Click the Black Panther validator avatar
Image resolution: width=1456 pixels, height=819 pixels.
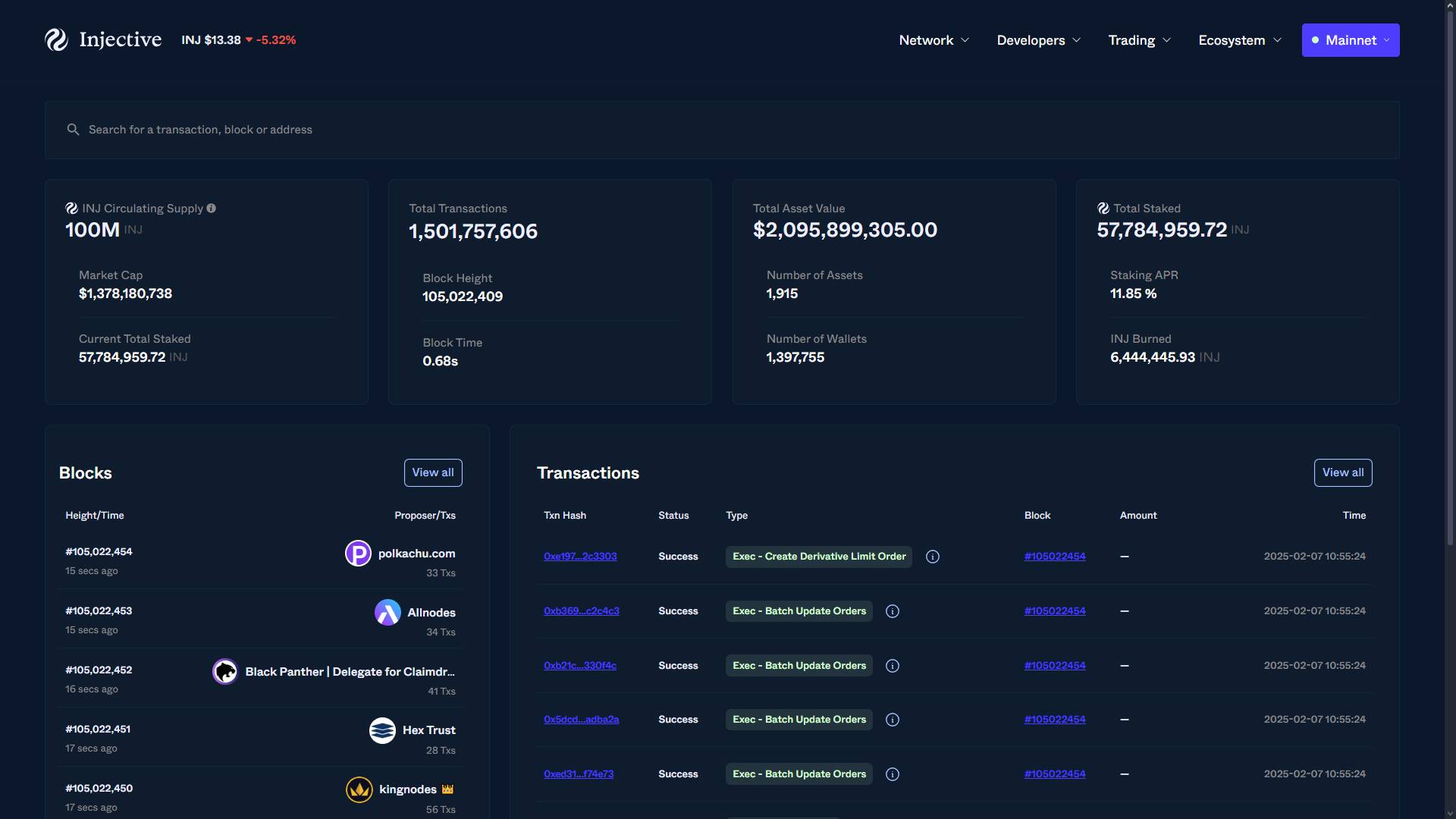click(225, 672)
